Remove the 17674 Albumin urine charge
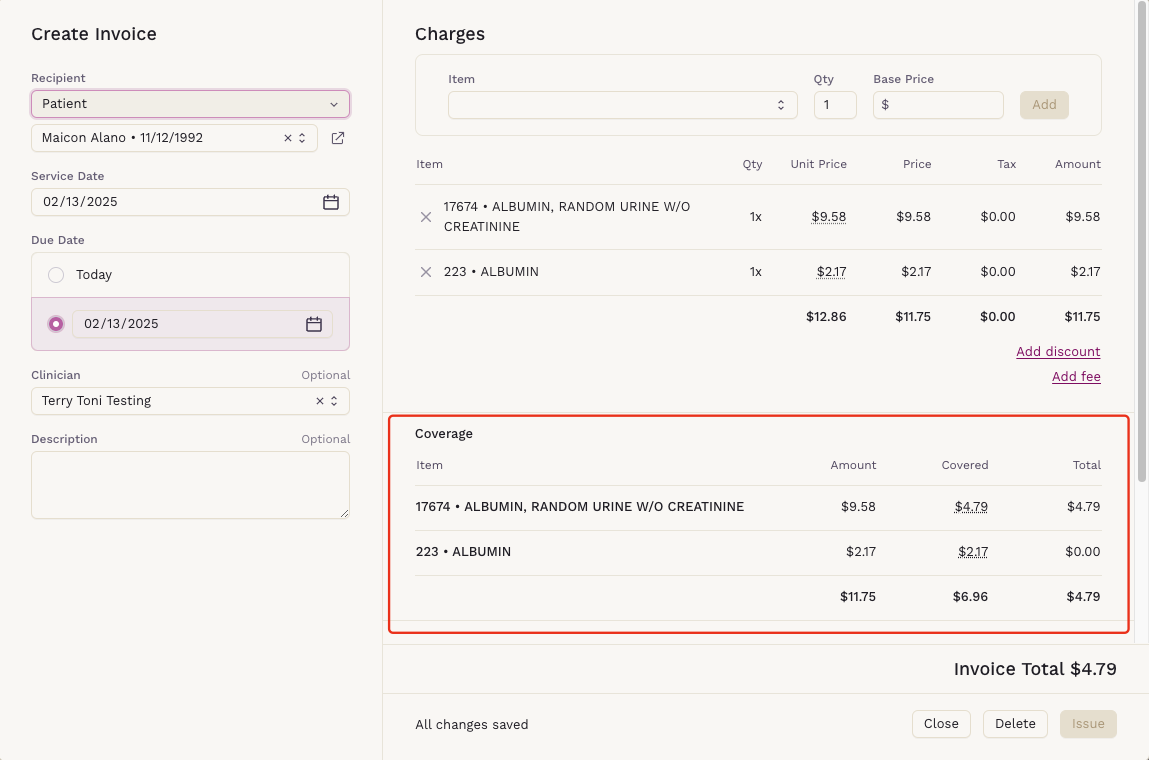Viewport: 1149px width, 760px height. (x=426, y=217)
